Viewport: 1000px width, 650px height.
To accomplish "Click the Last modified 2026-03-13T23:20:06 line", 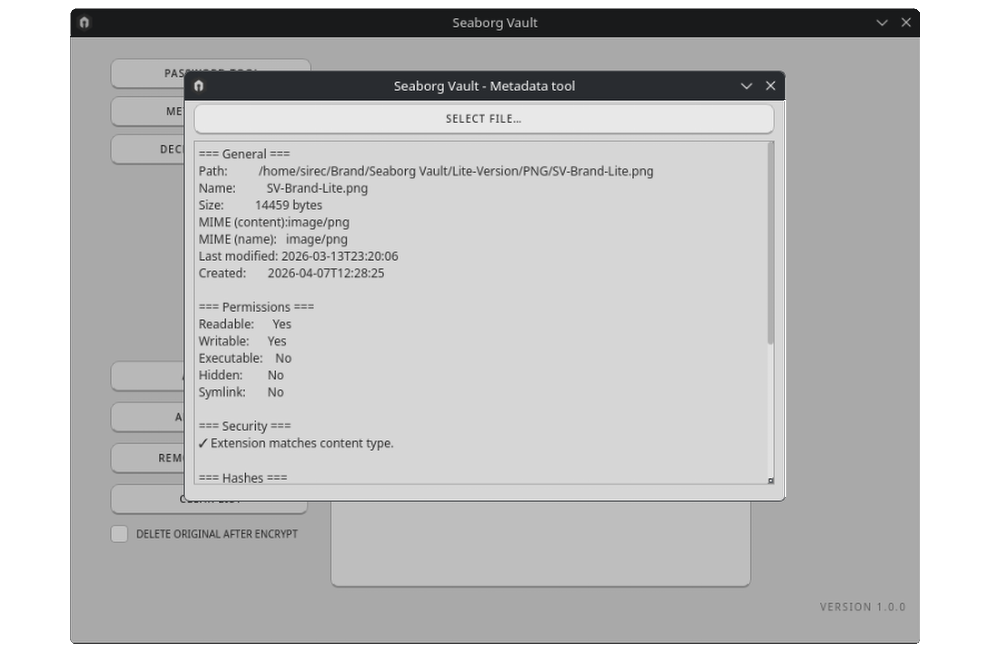I will [298, 256].
